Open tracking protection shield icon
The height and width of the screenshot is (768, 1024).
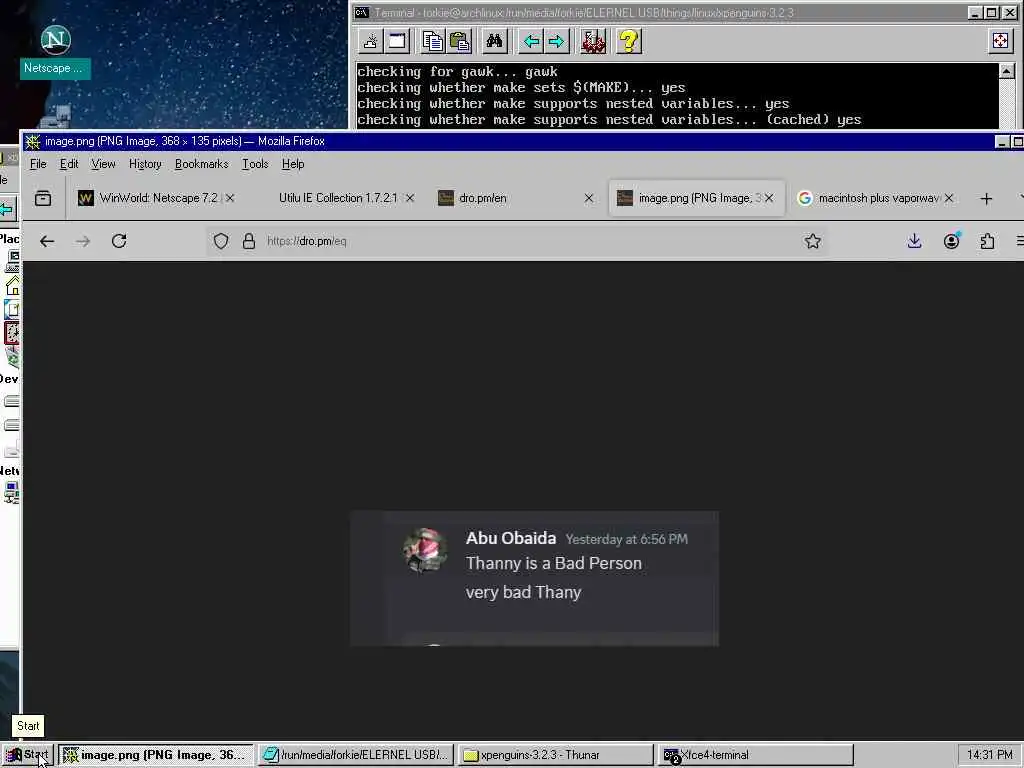click(x=221, y=242)
